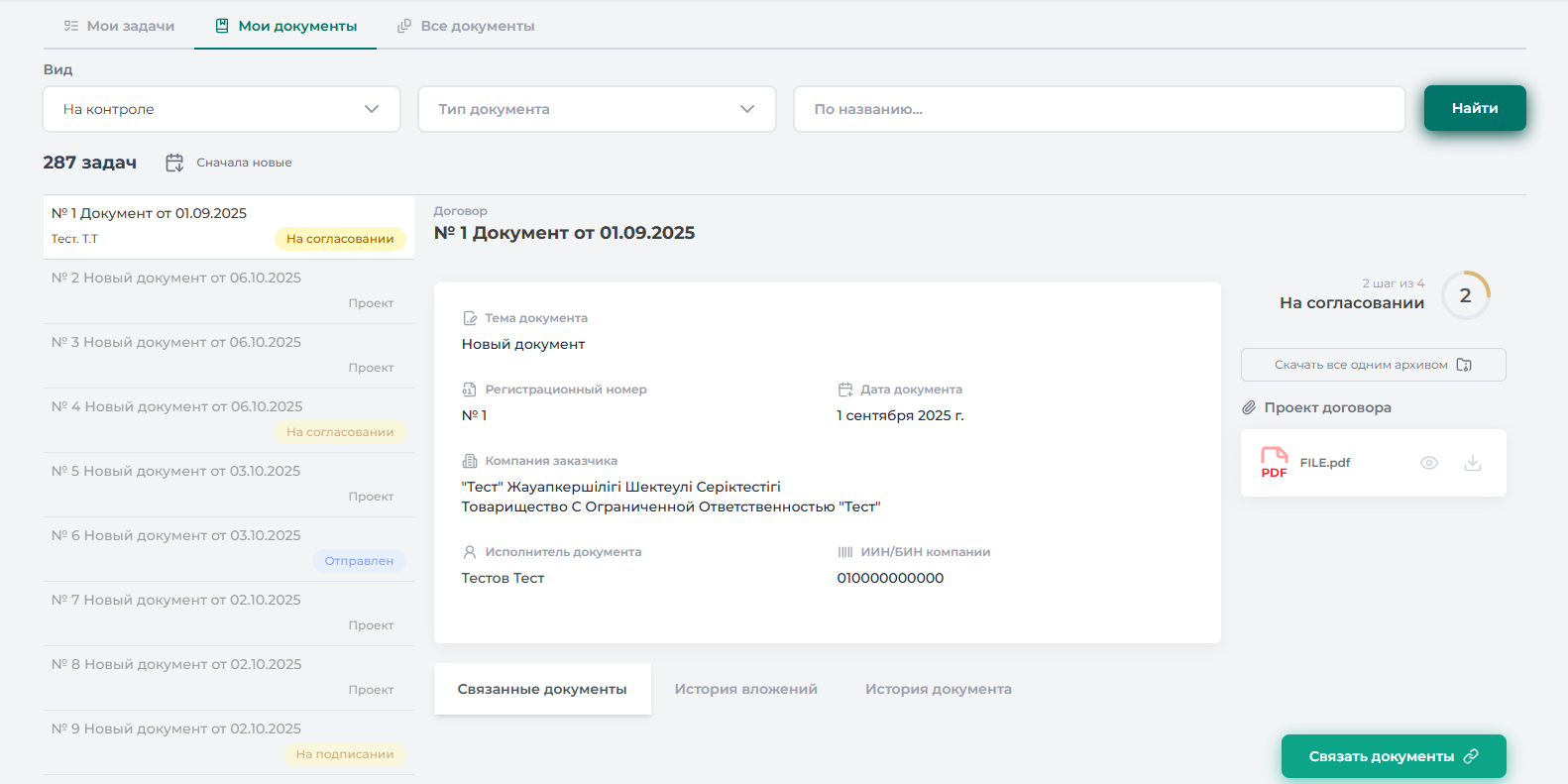1568x784 pixels.
Task: Select document № 9 with На подписании status
Action: 228,741
